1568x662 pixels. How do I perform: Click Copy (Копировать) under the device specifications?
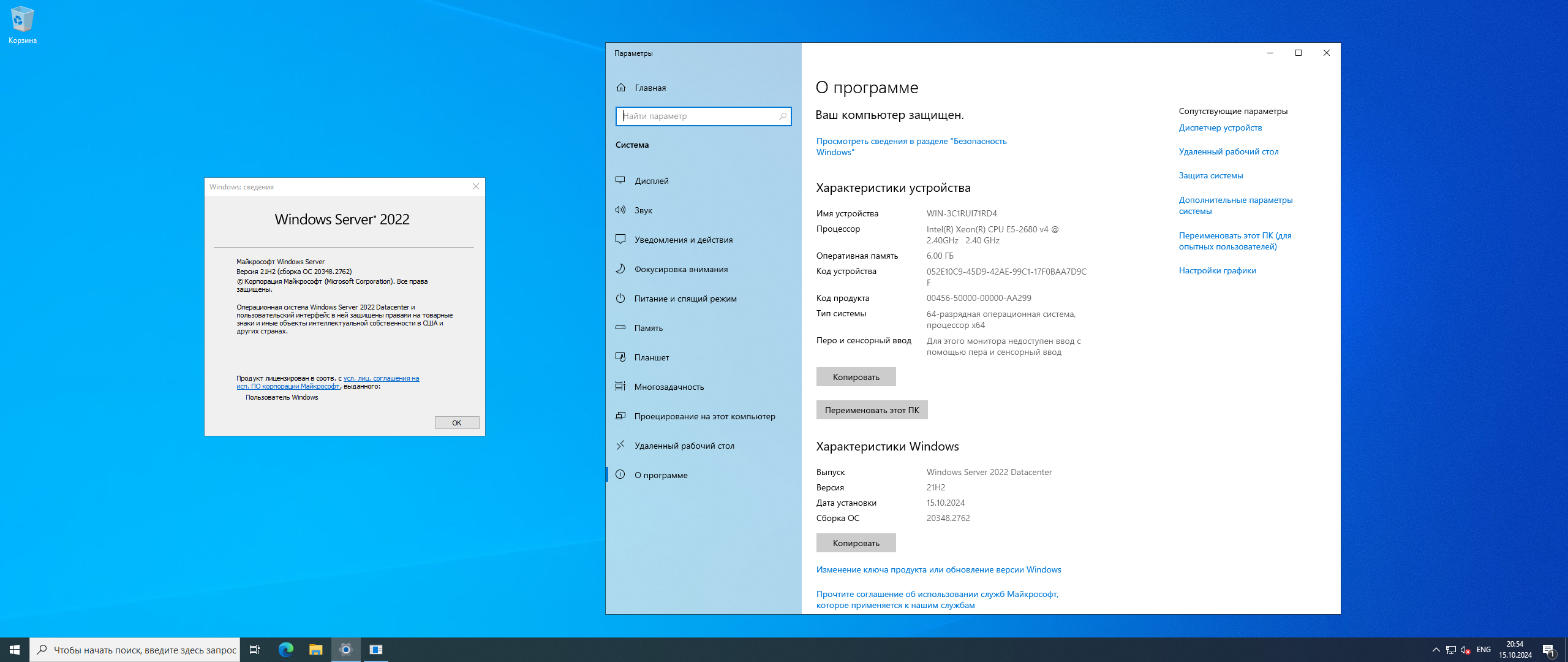point(855,377)
